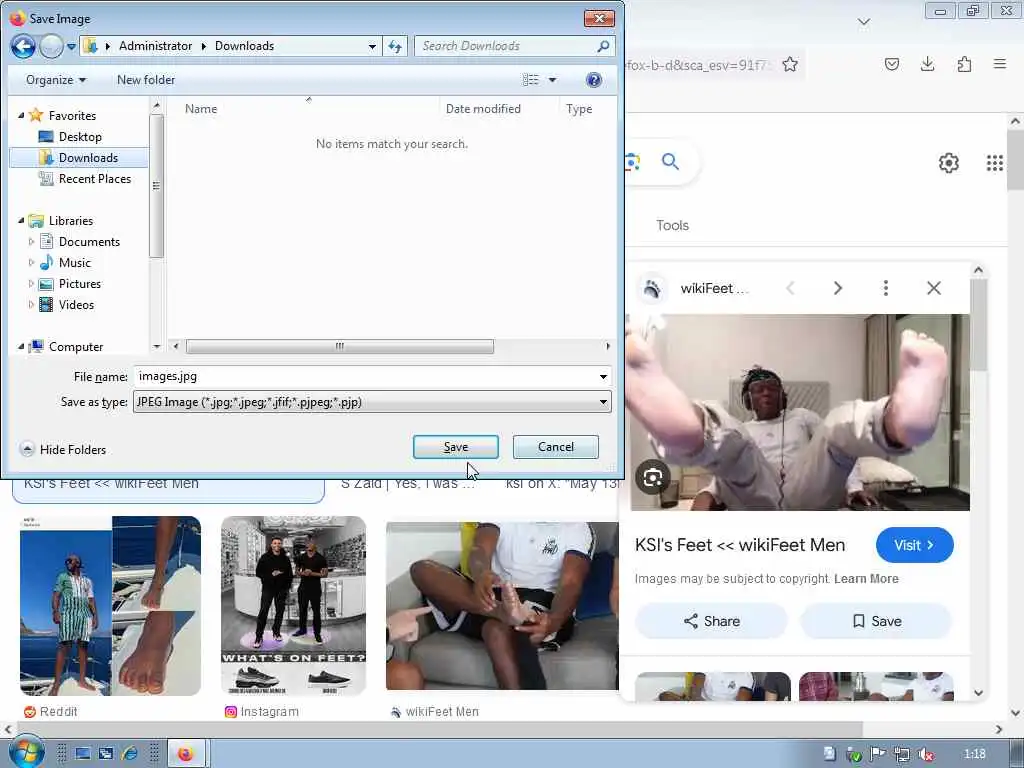Open the view options dropdown arrow

pyautogui.click(x=552, y=80)
